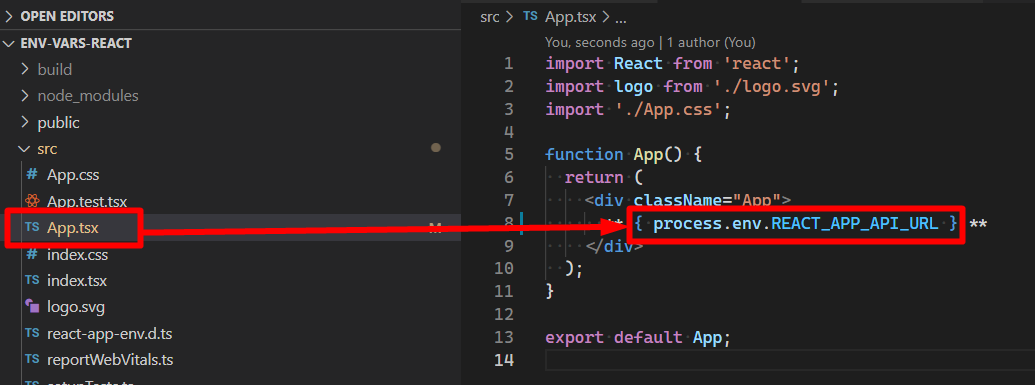The image size is (1035, 385).
Task: Click the hash icon beside index.css
Action: point(32,254)
